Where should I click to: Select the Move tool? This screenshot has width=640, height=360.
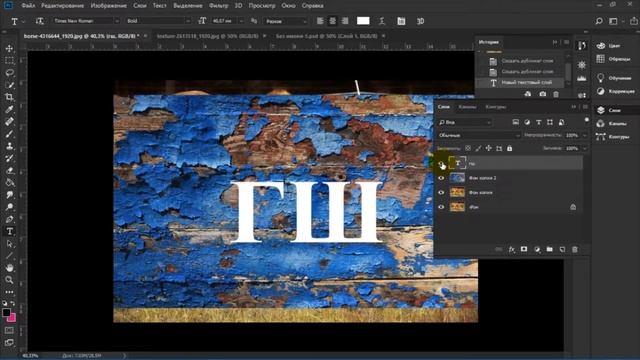pyautogui.click(x=9, y=49)
